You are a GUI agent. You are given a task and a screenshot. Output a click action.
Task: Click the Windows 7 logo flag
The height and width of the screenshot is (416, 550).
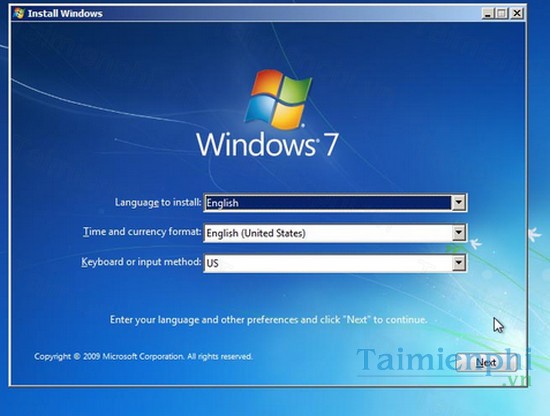pos(278,99)
